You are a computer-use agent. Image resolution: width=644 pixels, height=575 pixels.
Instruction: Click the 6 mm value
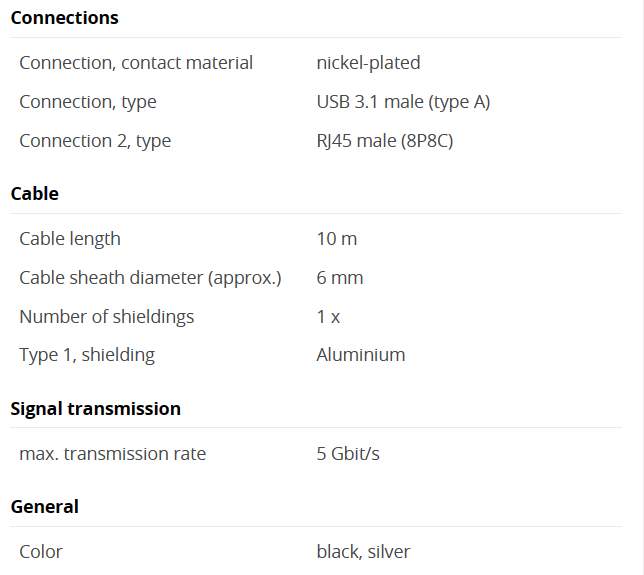coord(340,278)
